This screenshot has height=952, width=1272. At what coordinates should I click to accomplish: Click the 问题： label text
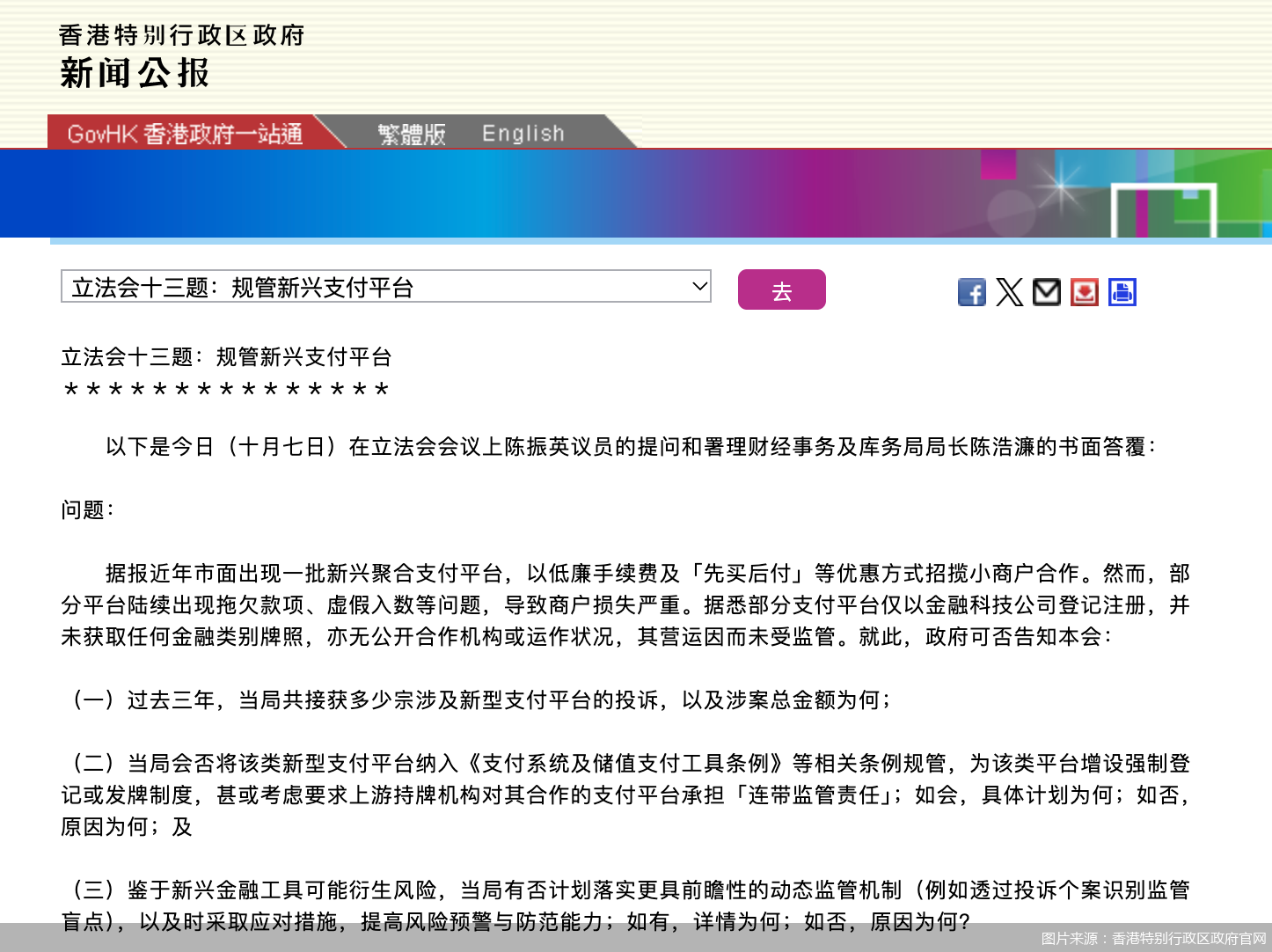[88, 510]
